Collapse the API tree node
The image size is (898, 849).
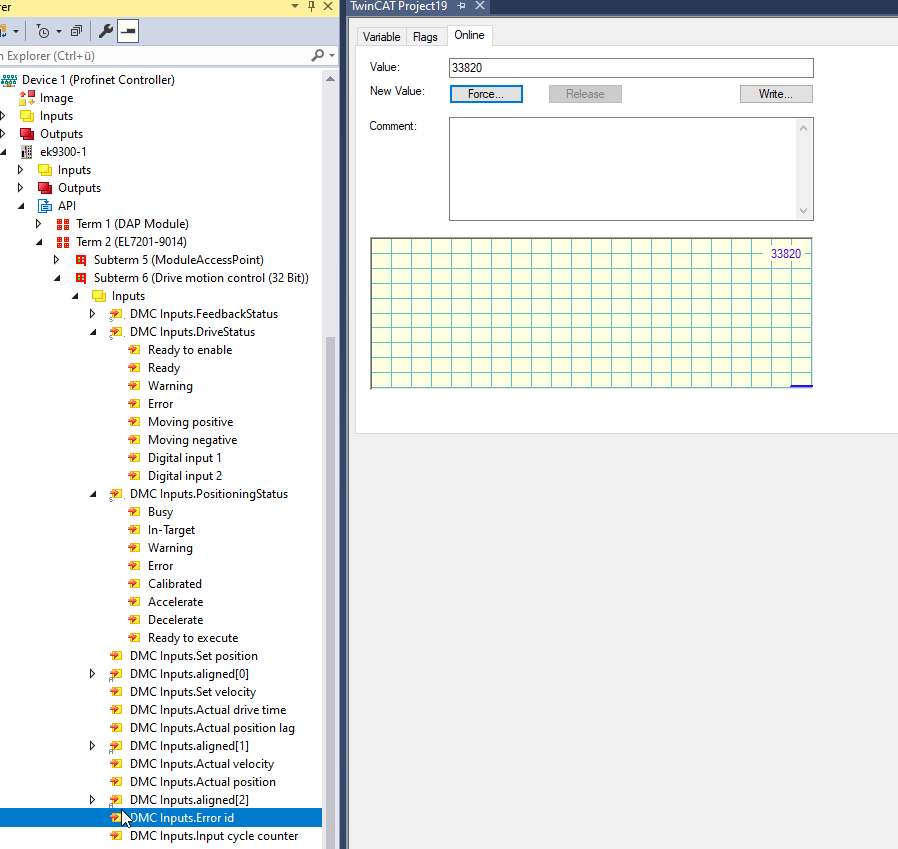(21, 206)
